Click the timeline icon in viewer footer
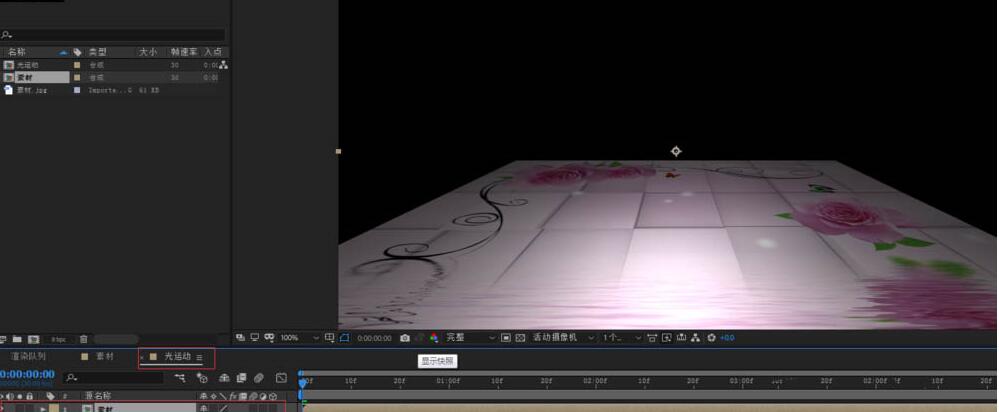Image resolution: width=999 pixels, height=412 pixels. (681, 338)
